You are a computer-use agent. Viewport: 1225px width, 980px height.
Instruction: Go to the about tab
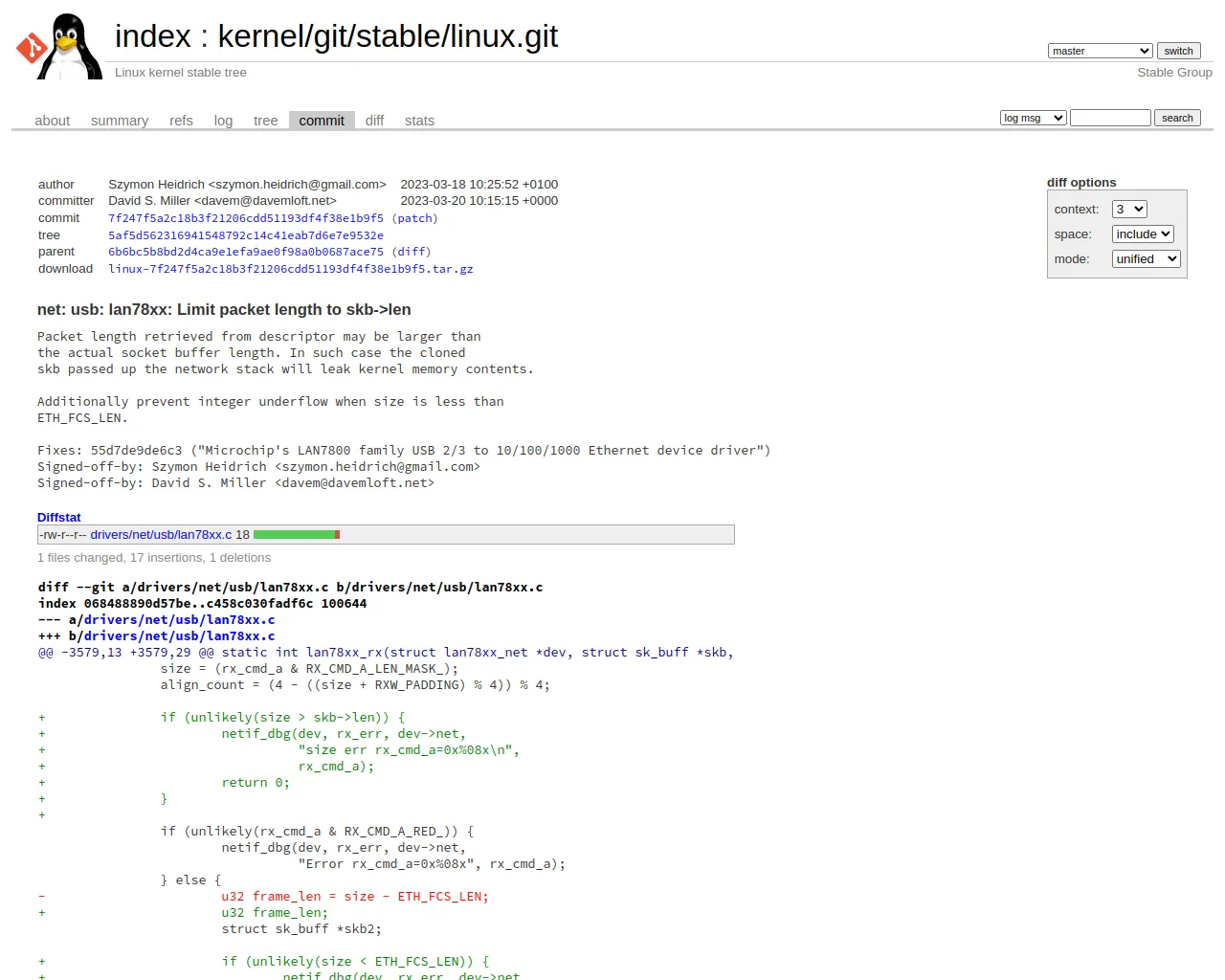tap(53, 121)
